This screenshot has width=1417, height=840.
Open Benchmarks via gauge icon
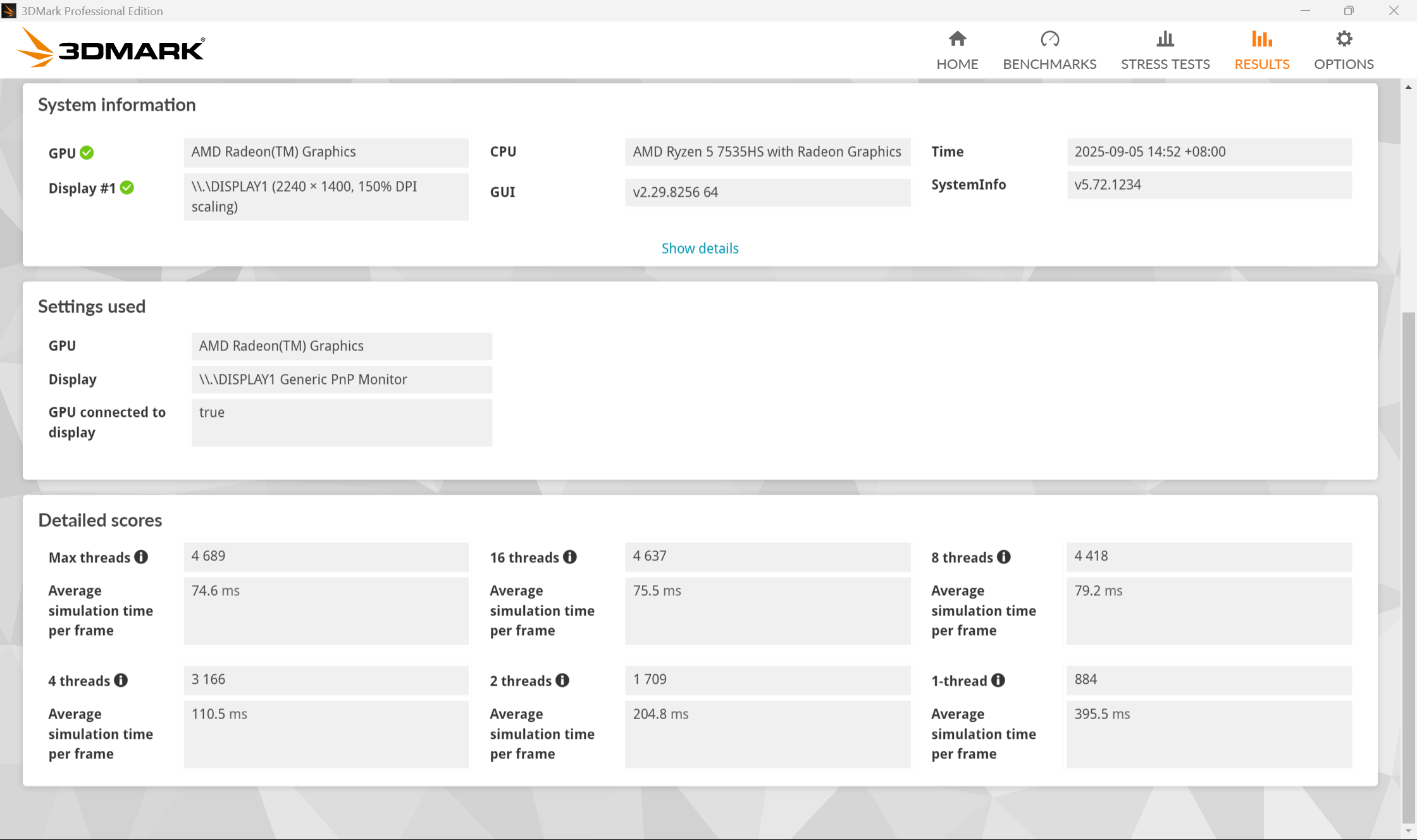click(1049, 39)
